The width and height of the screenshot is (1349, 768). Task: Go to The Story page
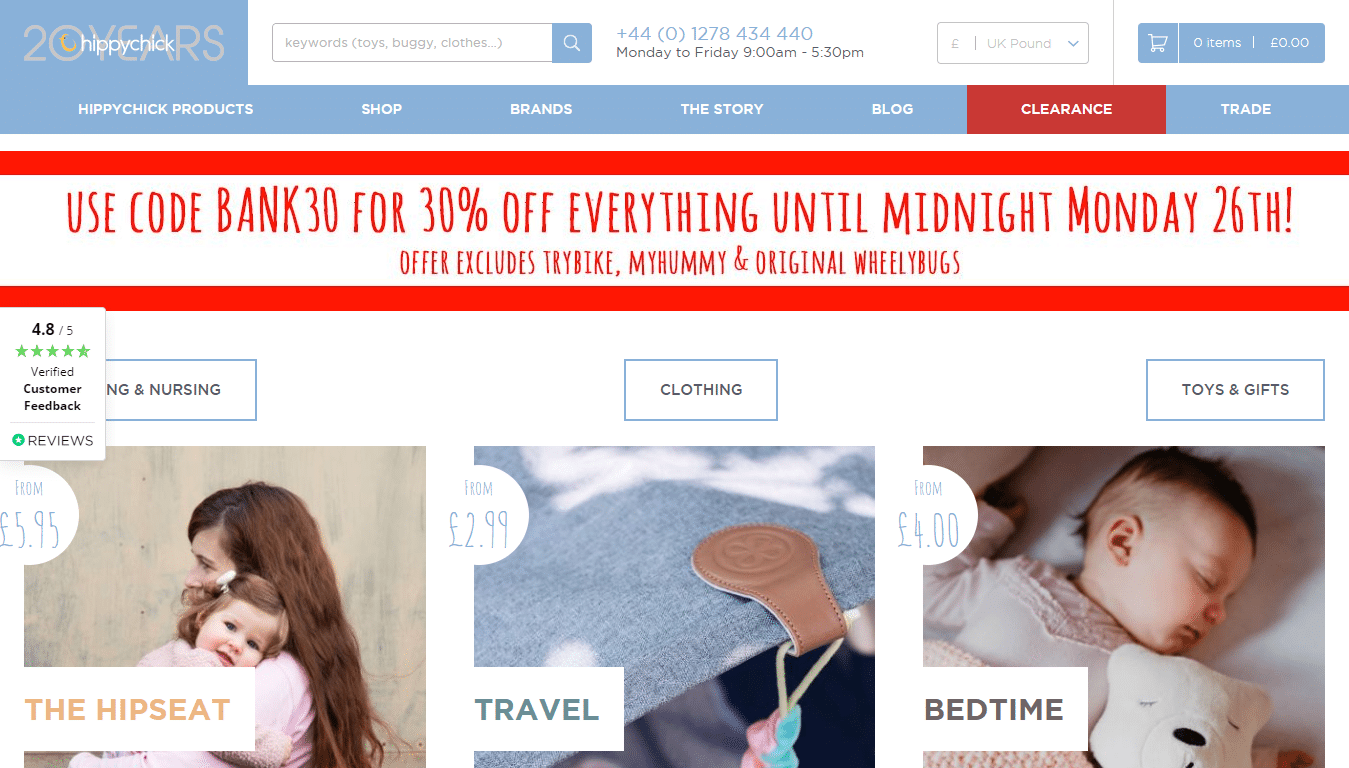(722, 109)
